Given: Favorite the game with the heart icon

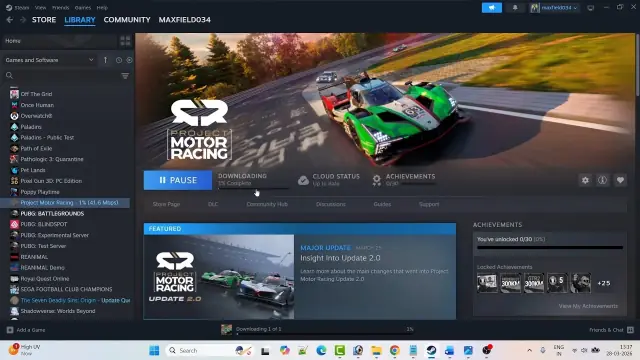Looking at the screenshot, I should (x=620, y=180).
